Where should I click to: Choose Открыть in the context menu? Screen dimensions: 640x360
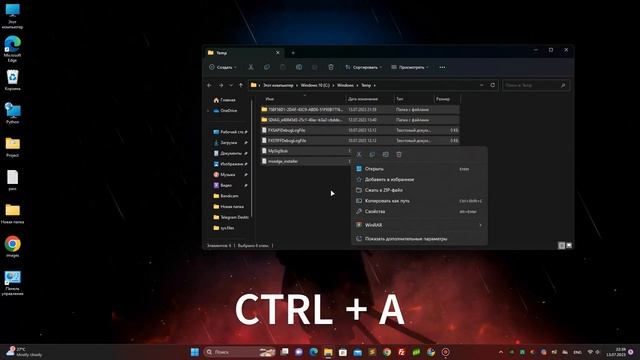(419, 169)
